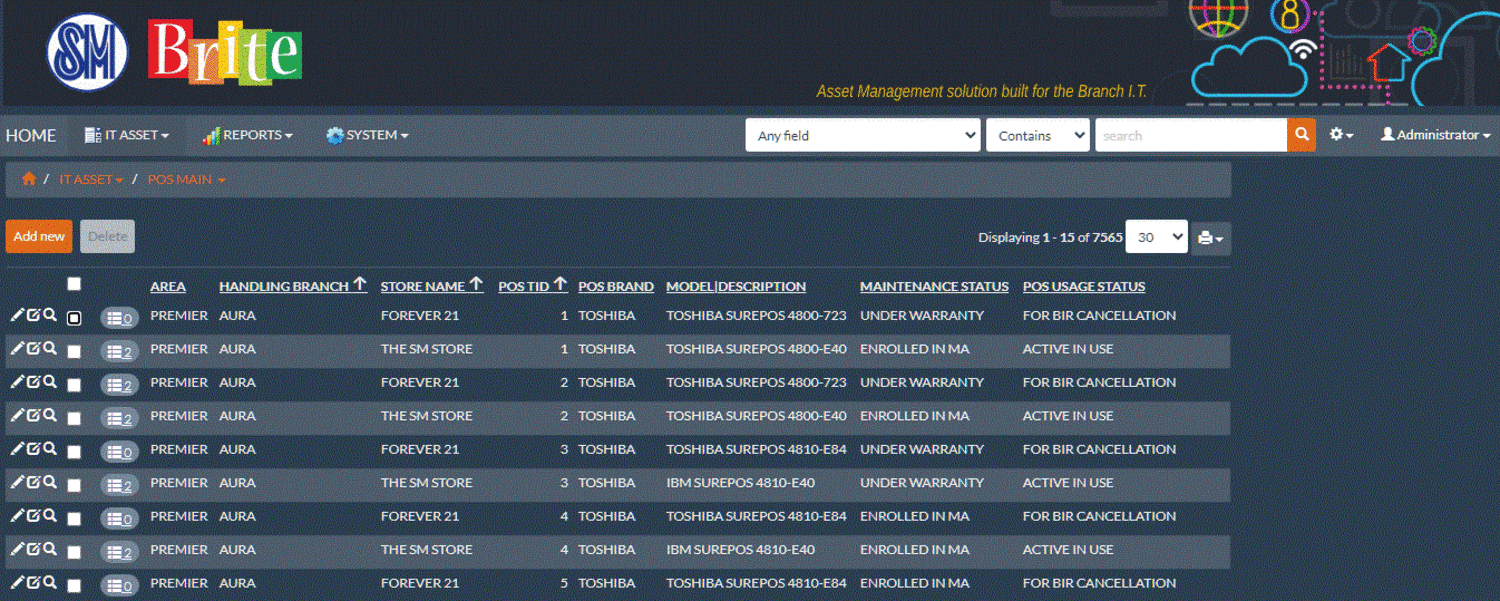
Task: Check the Forever 21 POS TID 4 row checkbox
Action: click(74, 519)
